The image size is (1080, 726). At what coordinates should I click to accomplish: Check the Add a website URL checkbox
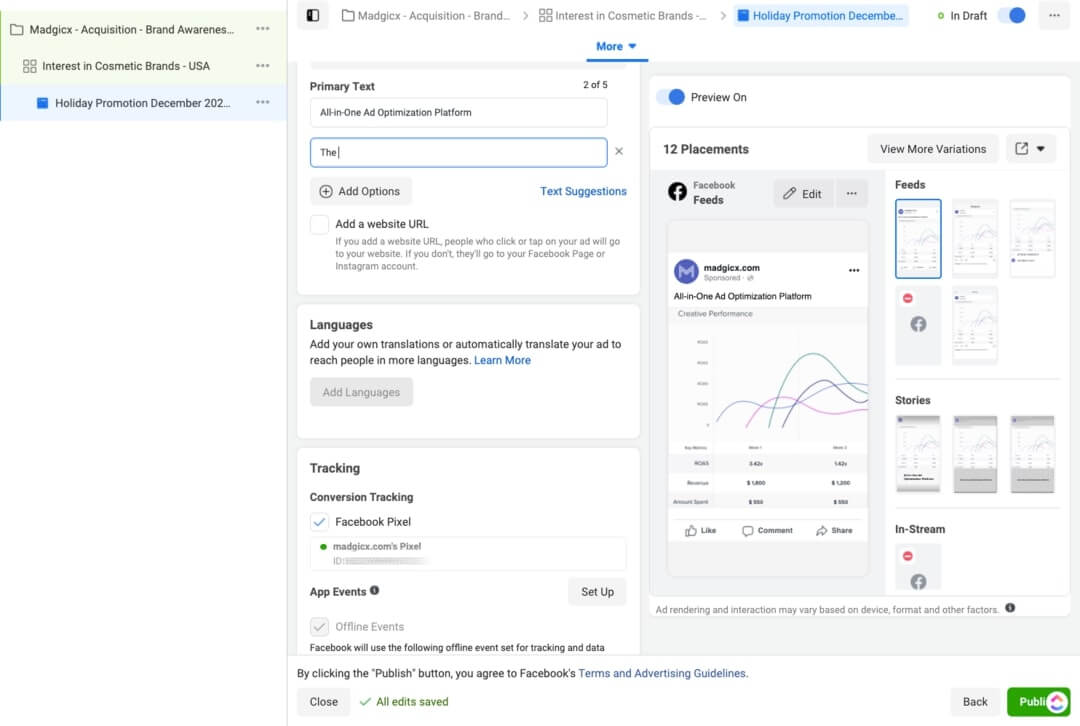[x=320, y=225]
